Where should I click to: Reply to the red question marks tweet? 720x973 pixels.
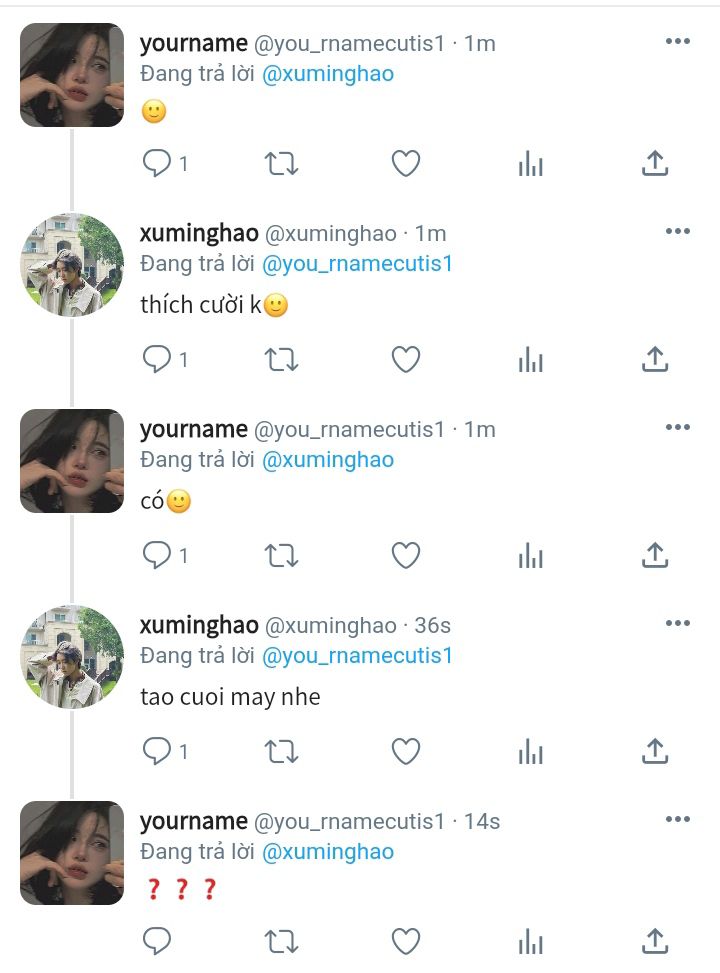click(x=156, y=941)
